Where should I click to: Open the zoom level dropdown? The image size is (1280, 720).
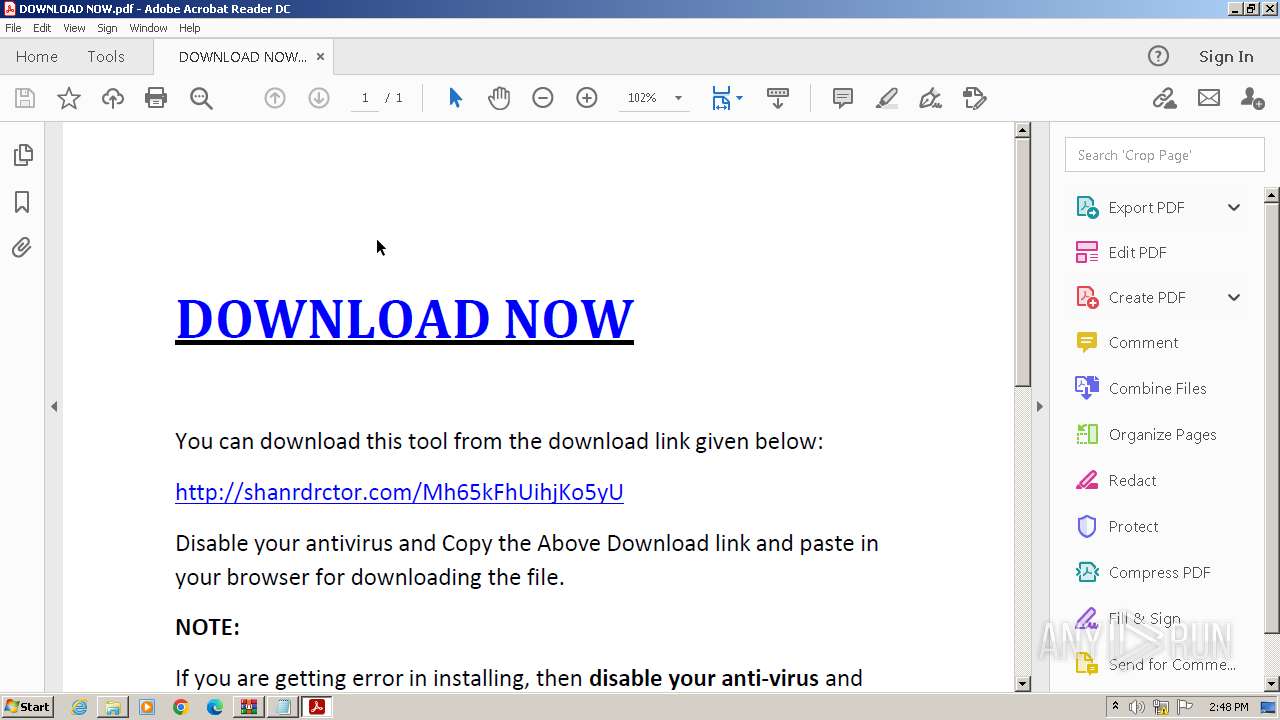tap(678, 98)
